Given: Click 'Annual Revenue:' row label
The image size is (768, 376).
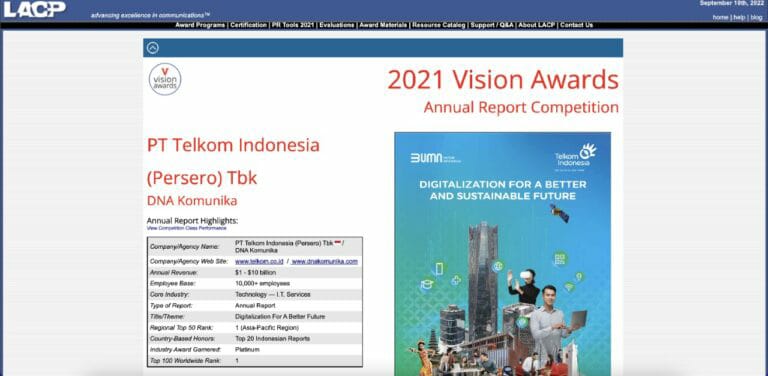Looking at the screenshot, I should (173, 272).
